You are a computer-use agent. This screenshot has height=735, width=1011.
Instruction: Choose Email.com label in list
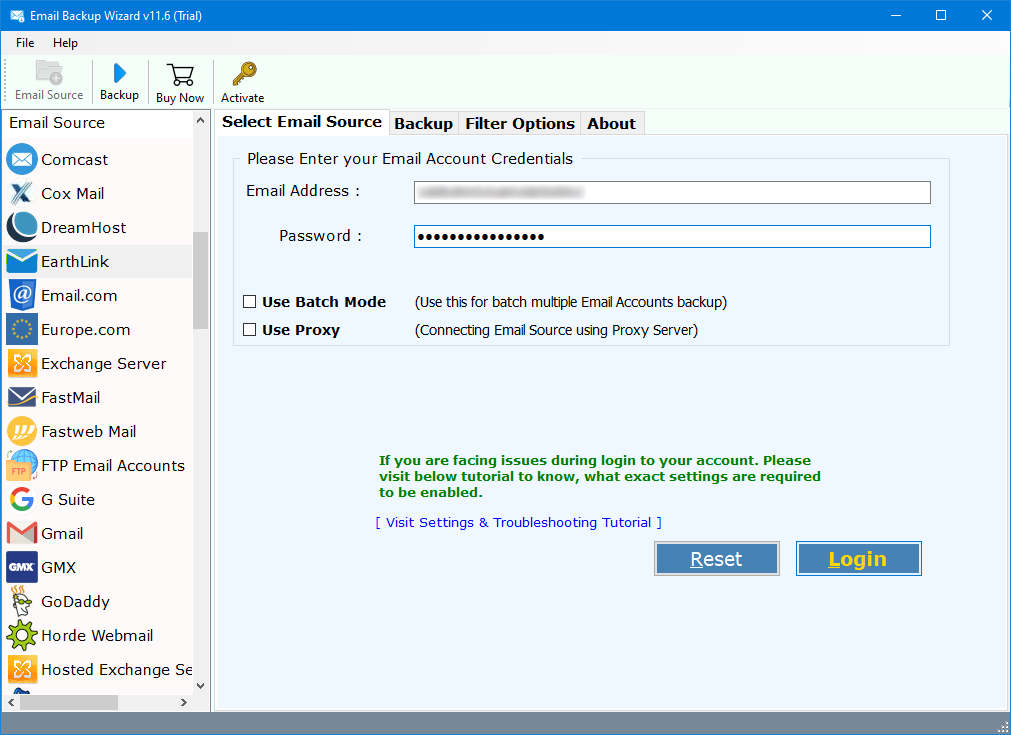click(79, 296)
